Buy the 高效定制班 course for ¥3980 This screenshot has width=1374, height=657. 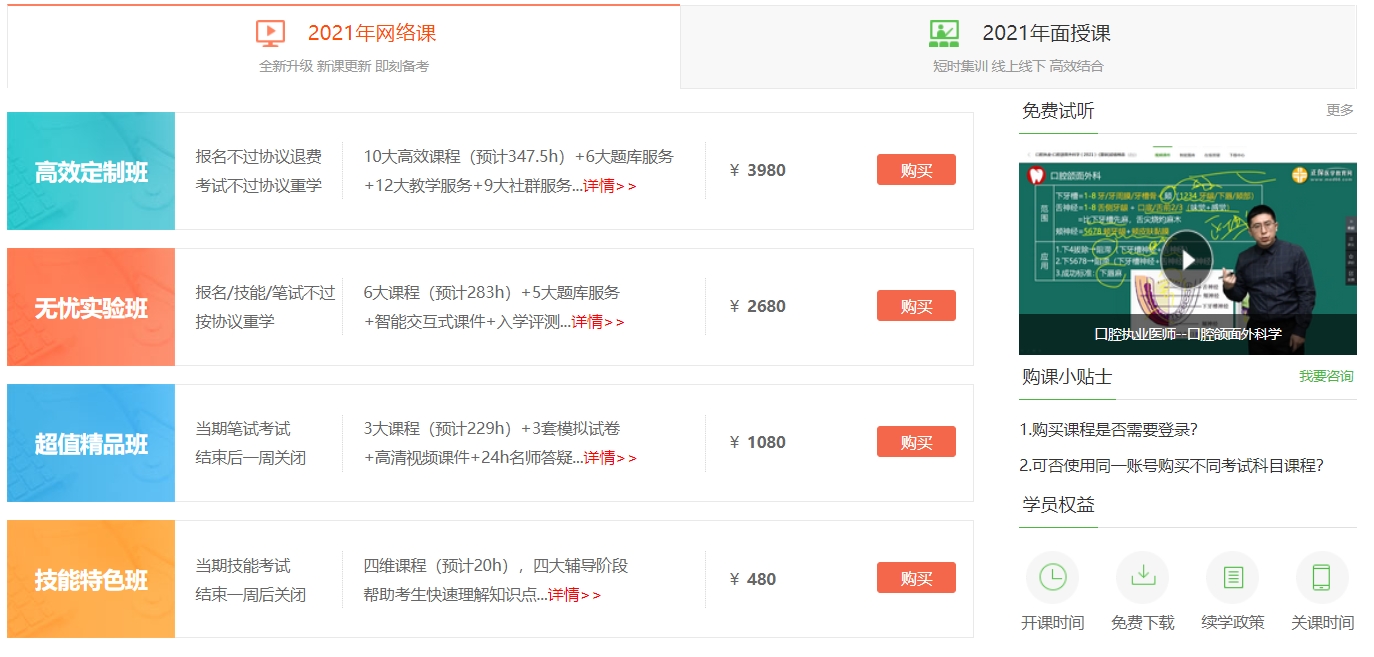916,170
